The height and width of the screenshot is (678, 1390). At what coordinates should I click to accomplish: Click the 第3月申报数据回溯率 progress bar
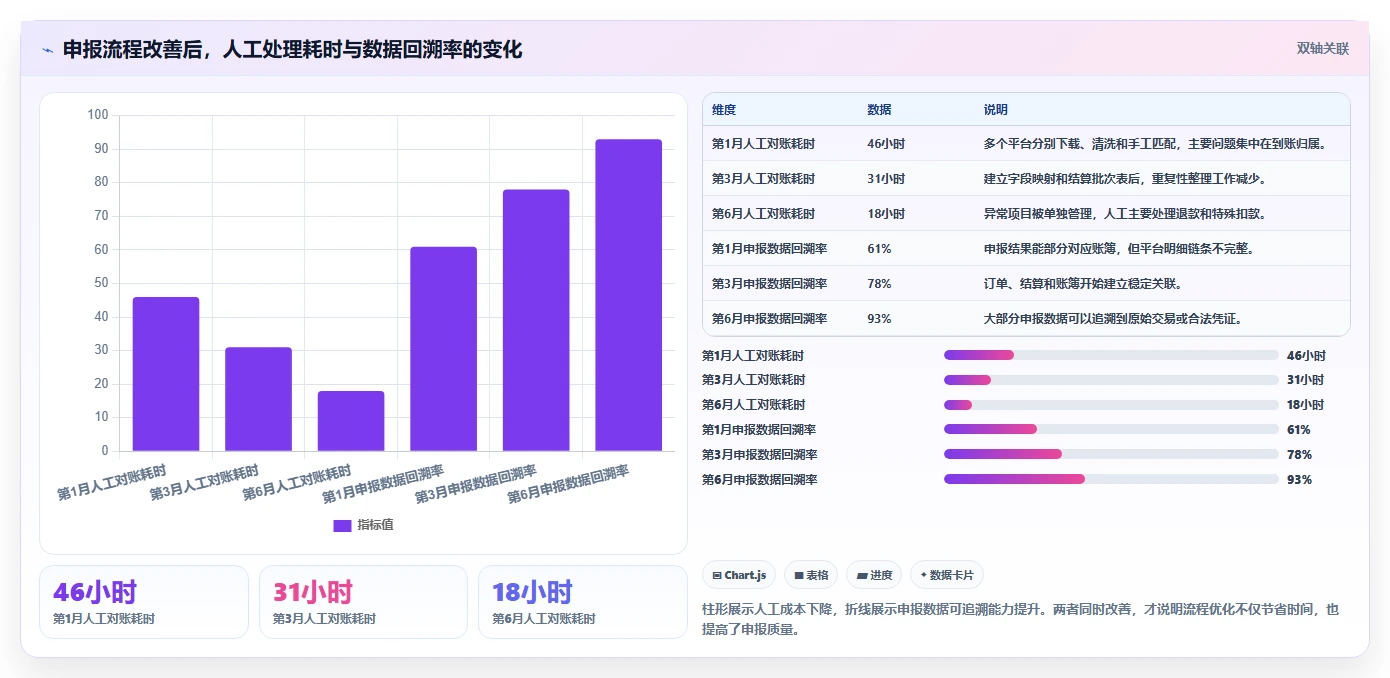click(1111, 454)
